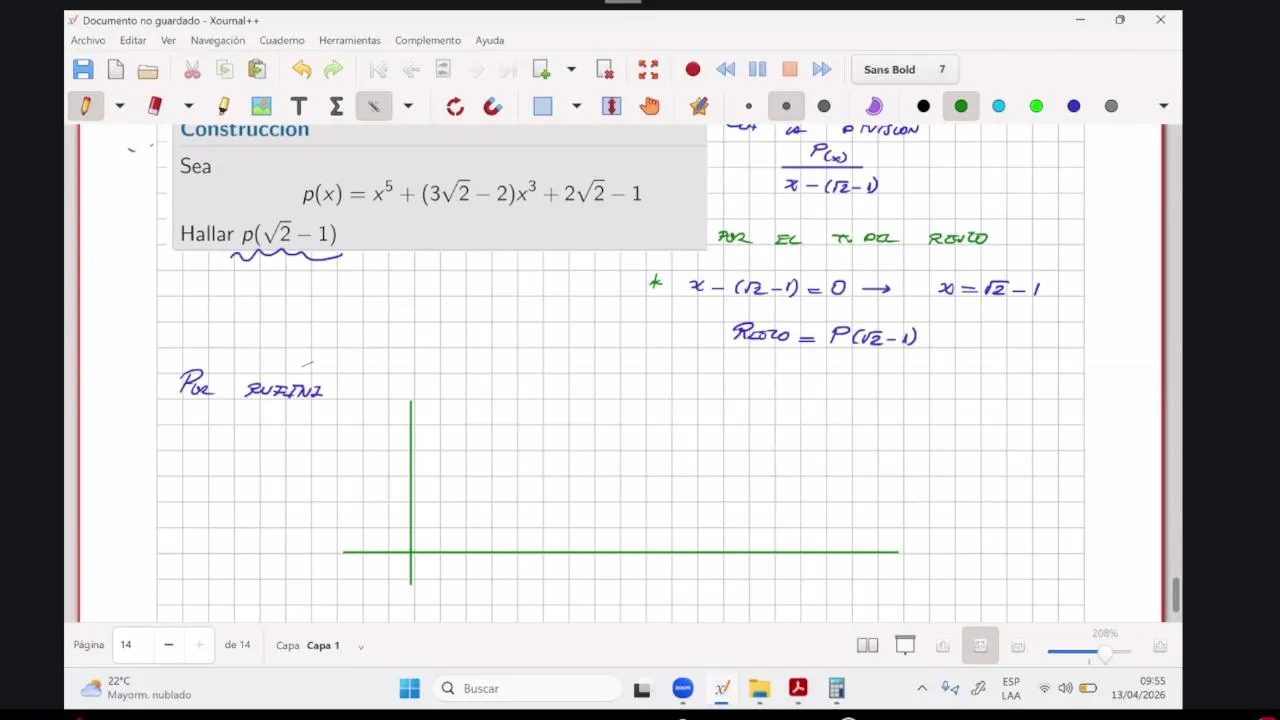Screen dimensions: 1280x720
Task: Create a new document
Action: point(116,69)
